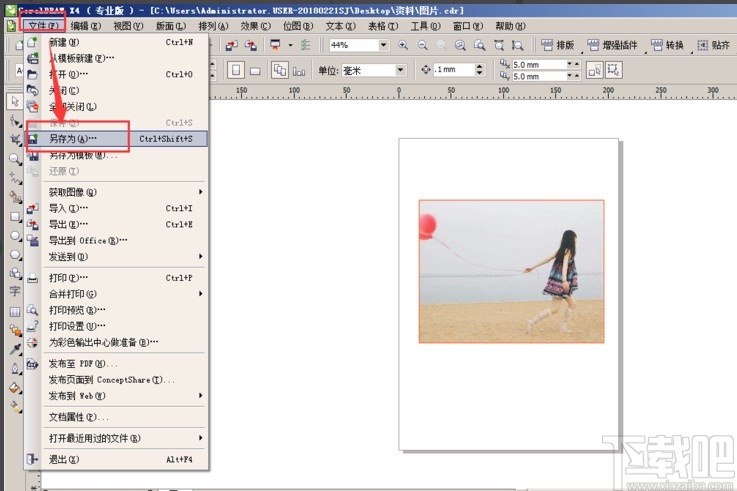Click the .1 mm nudge offset field

(454, 70)
